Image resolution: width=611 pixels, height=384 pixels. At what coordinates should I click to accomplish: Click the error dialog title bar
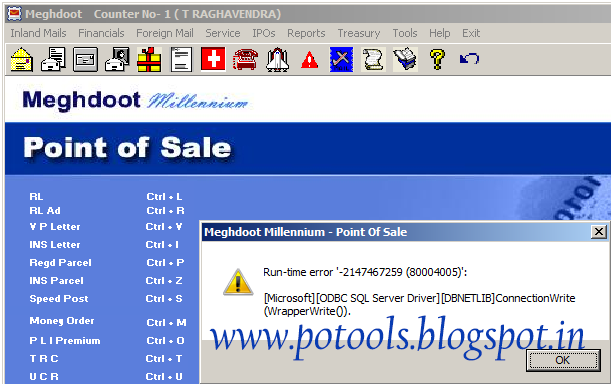click(x=404, y=232)
